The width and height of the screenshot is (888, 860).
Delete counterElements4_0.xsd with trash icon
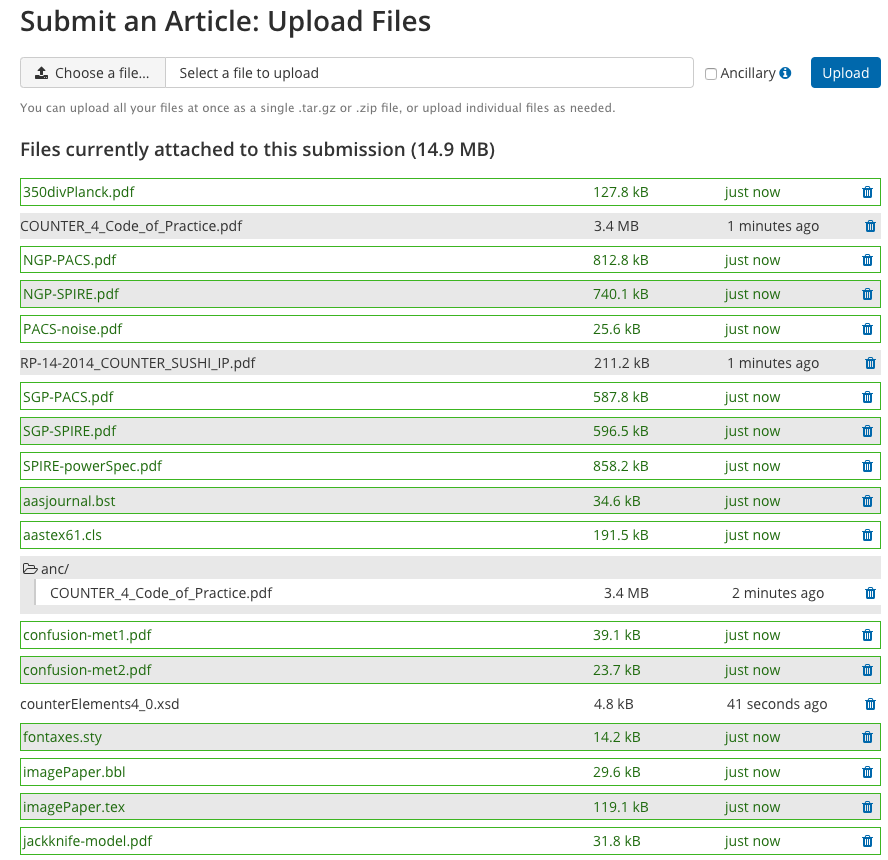click(870, 704)
